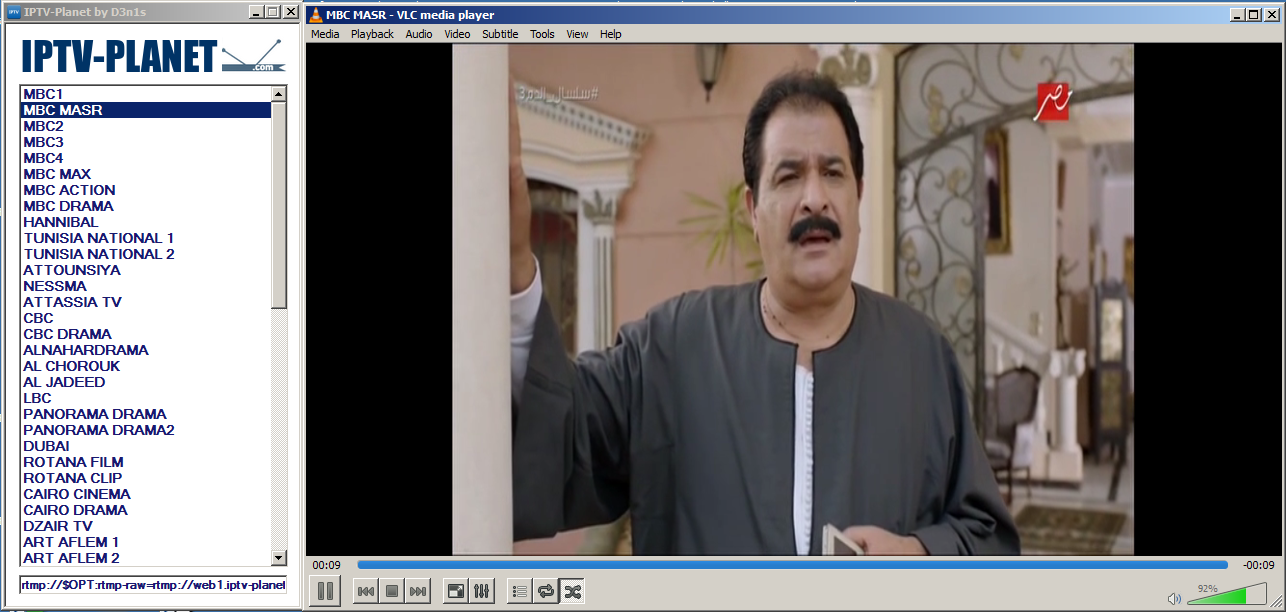Open the Subtitle menu
This screenshot has height=612, width=1286.
coord(500,34)
